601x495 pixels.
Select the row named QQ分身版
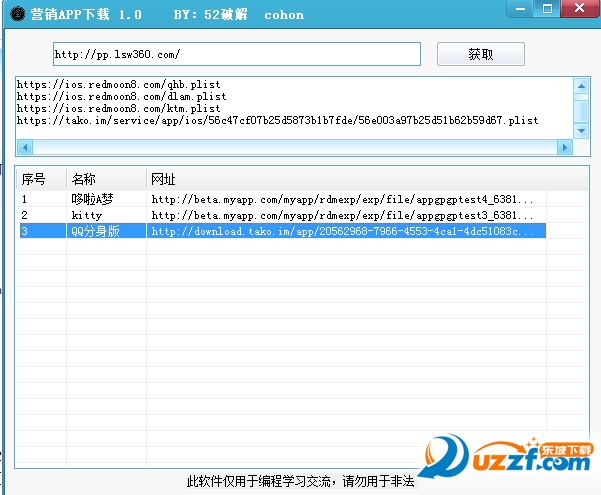pyautogui.click(x=281, y=231)
